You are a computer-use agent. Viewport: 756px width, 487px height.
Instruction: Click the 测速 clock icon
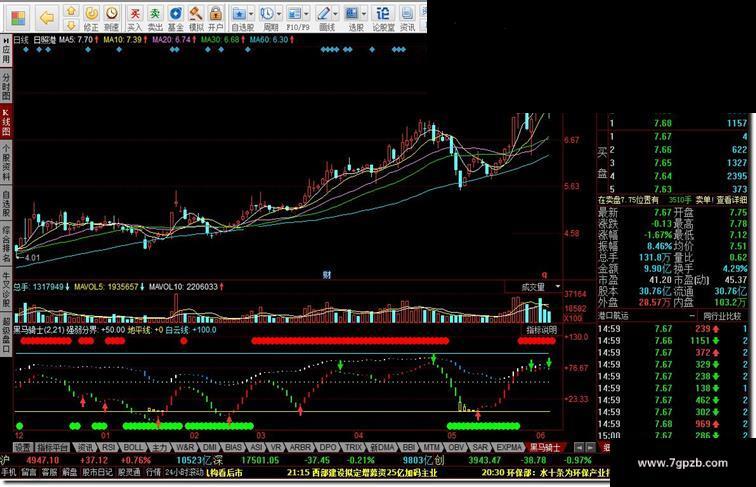[x=111, y=14]
